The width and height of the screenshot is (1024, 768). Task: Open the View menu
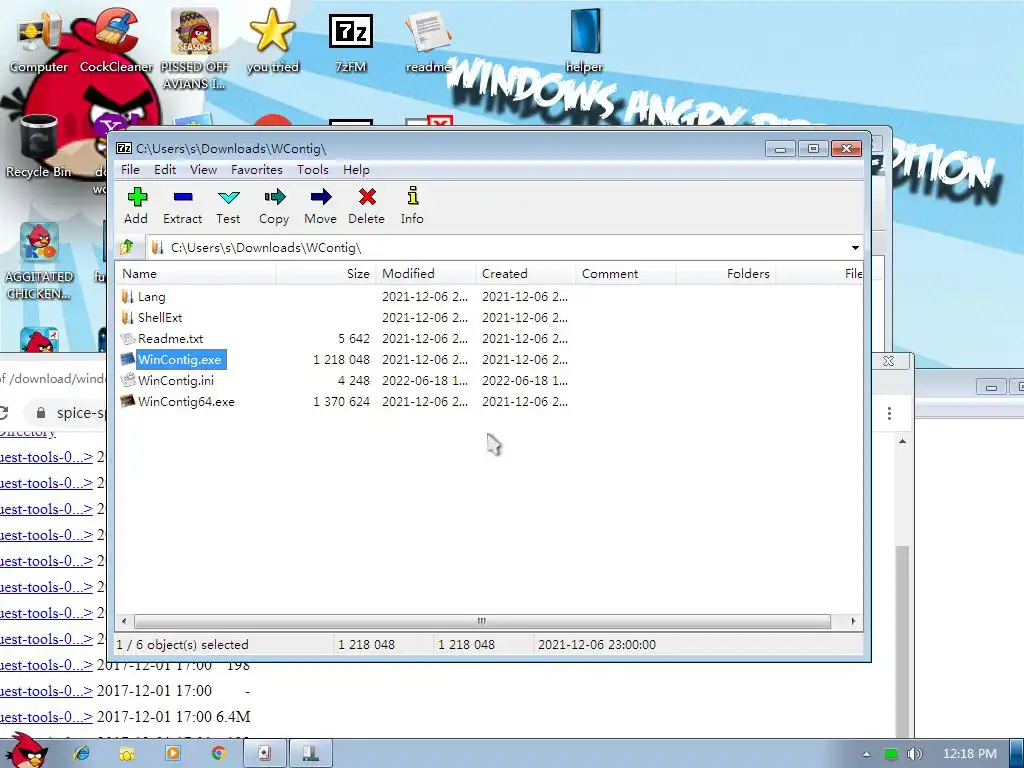203,170
